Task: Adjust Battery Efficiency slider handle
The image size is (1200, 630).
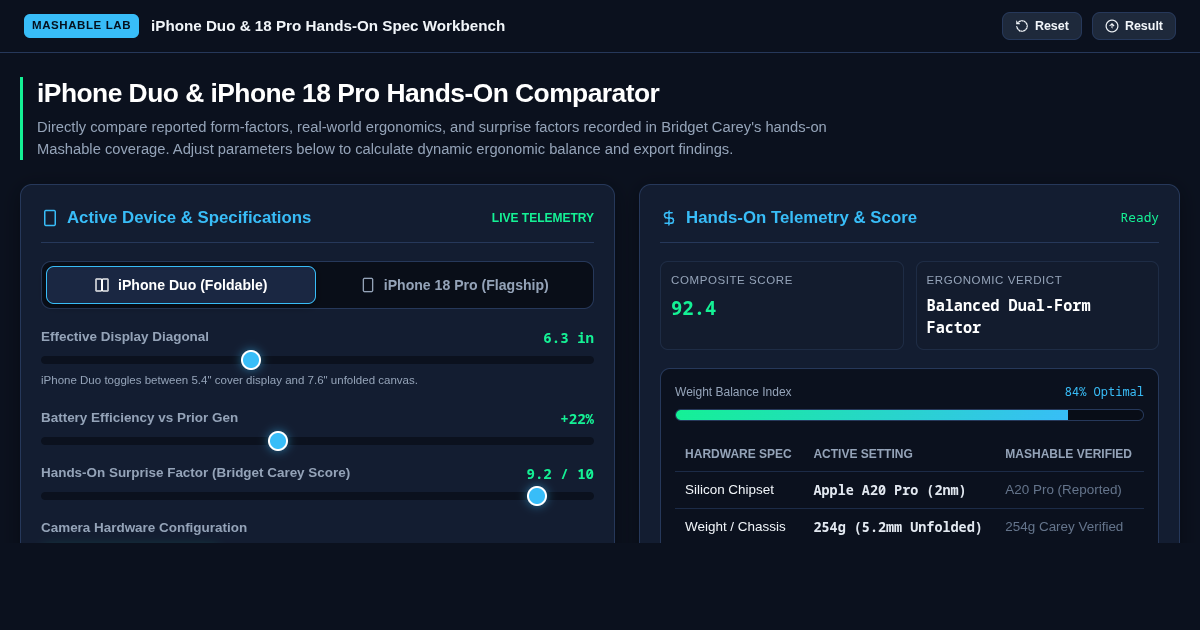Action: click(x=278, y=441)
